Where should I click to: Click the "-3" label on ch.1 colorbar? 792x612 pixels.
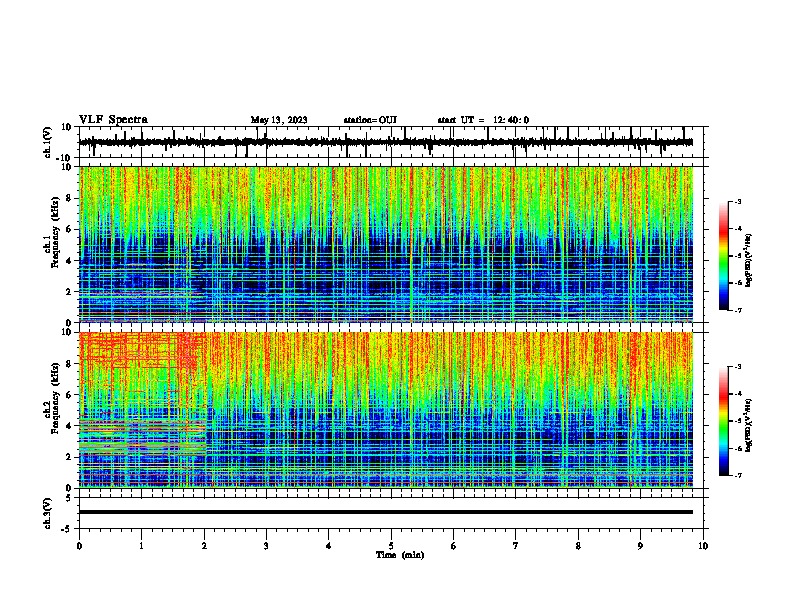coord(737,201)
